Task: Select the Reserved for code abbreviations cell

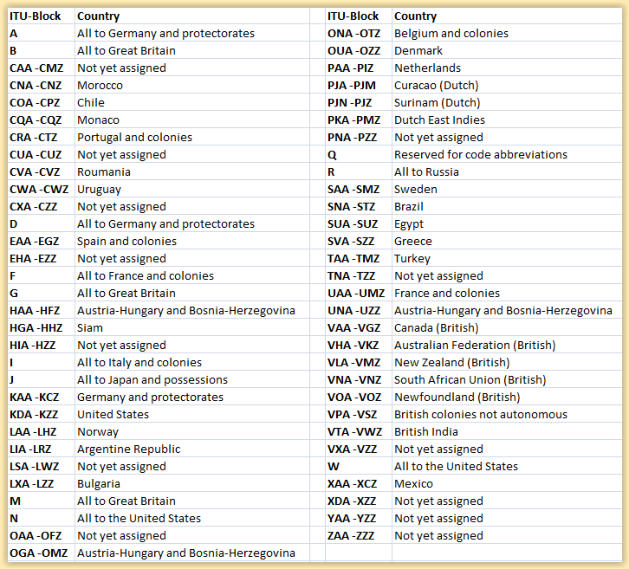Action: pyautogui.click(x=480, y=155)
